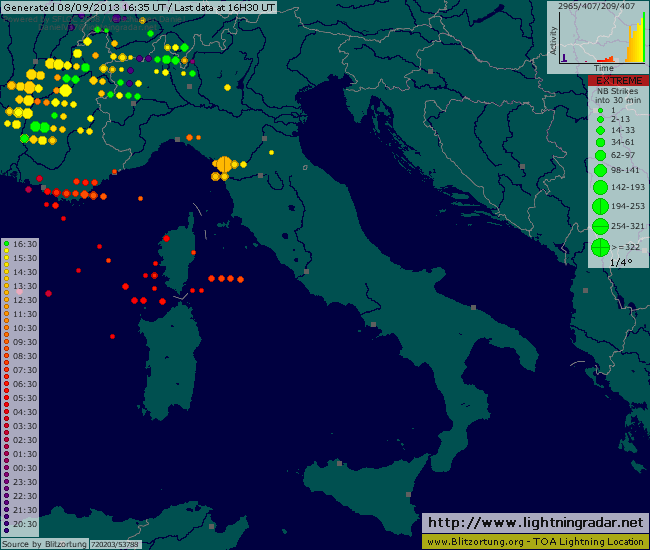This screenshot has height=550, width=650.
Task: Click the 142-193 range label text
Action: pyautogui.click(x=628, y=187)
